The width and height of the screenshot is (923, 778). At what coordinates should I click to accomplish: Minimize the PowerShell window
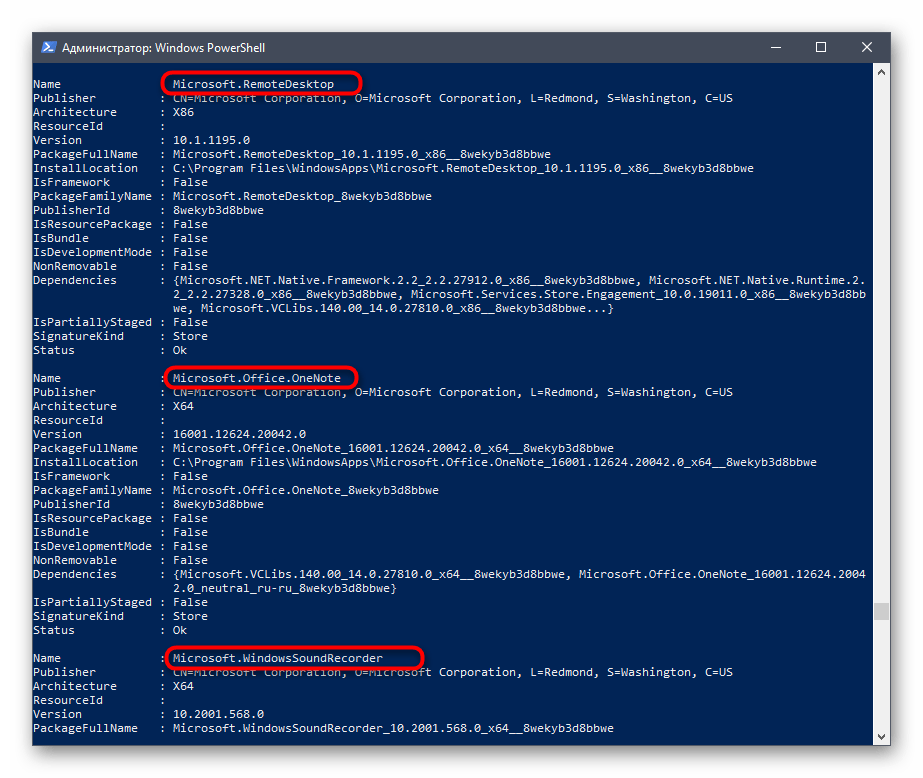[775, 47]
